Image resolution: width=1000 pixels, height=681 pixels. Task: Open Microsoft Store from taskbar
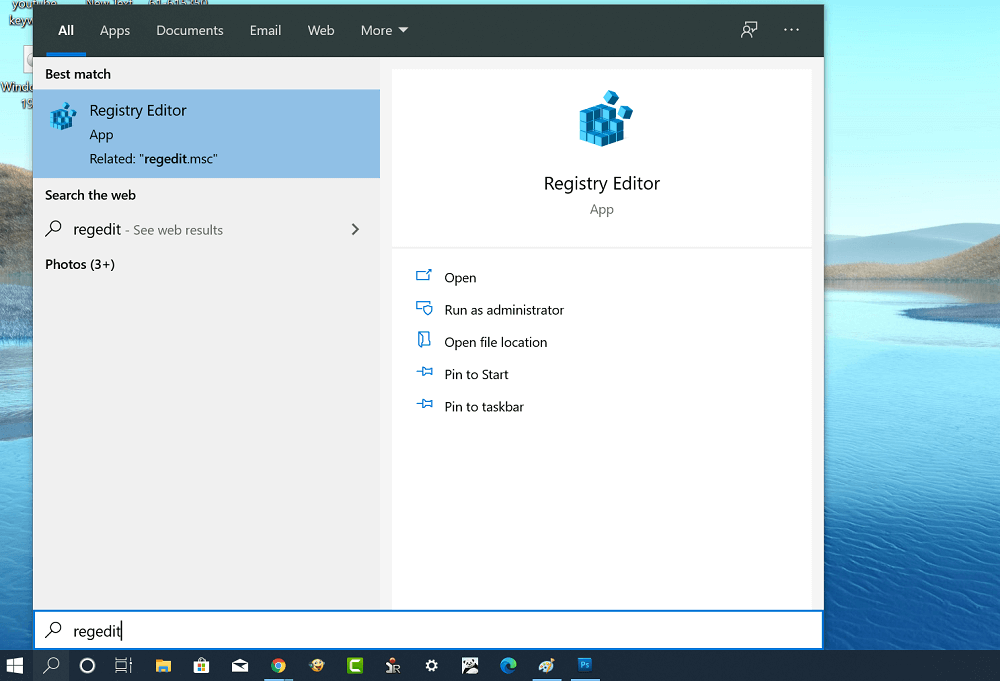tap(202, 666)
